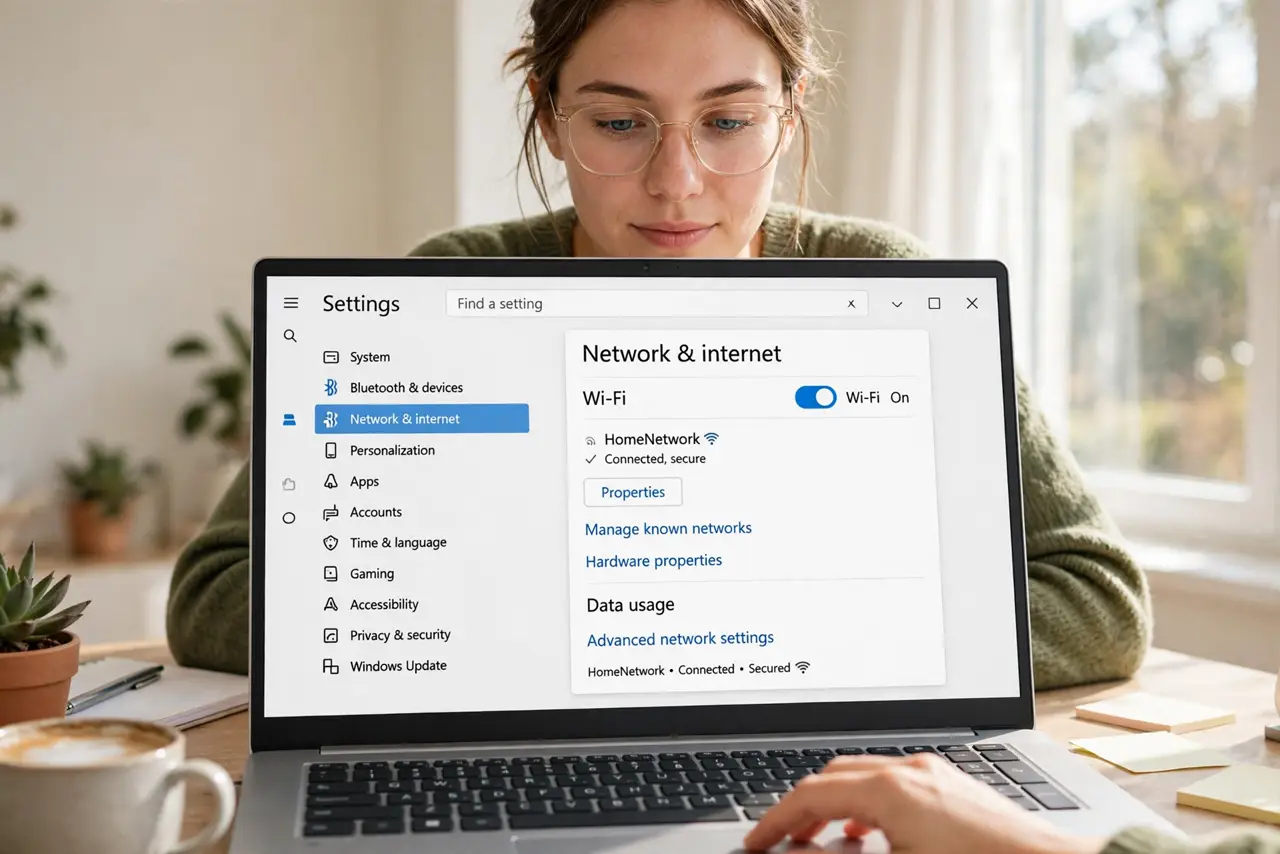
Task: Go to Privacy & security settings
Action: tap(400, 635)
